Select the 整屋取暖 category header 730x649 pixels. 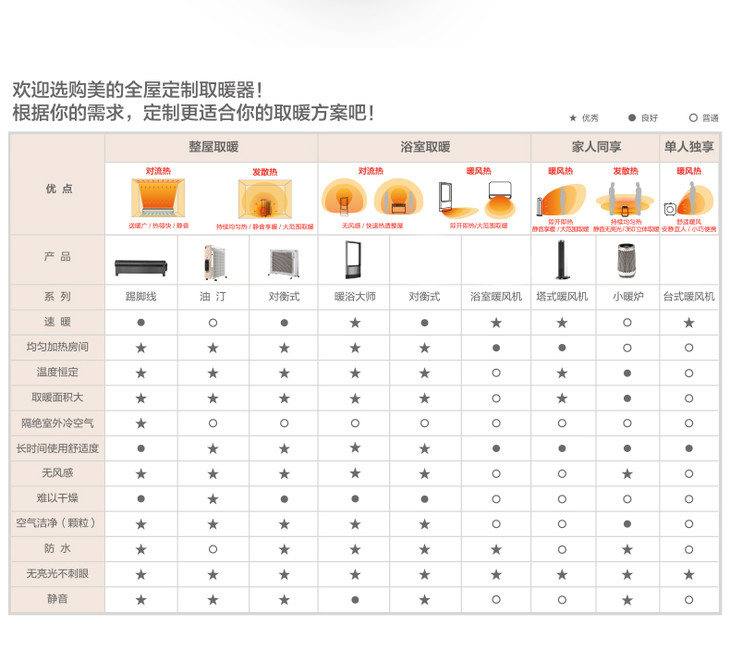pos(212,147)
